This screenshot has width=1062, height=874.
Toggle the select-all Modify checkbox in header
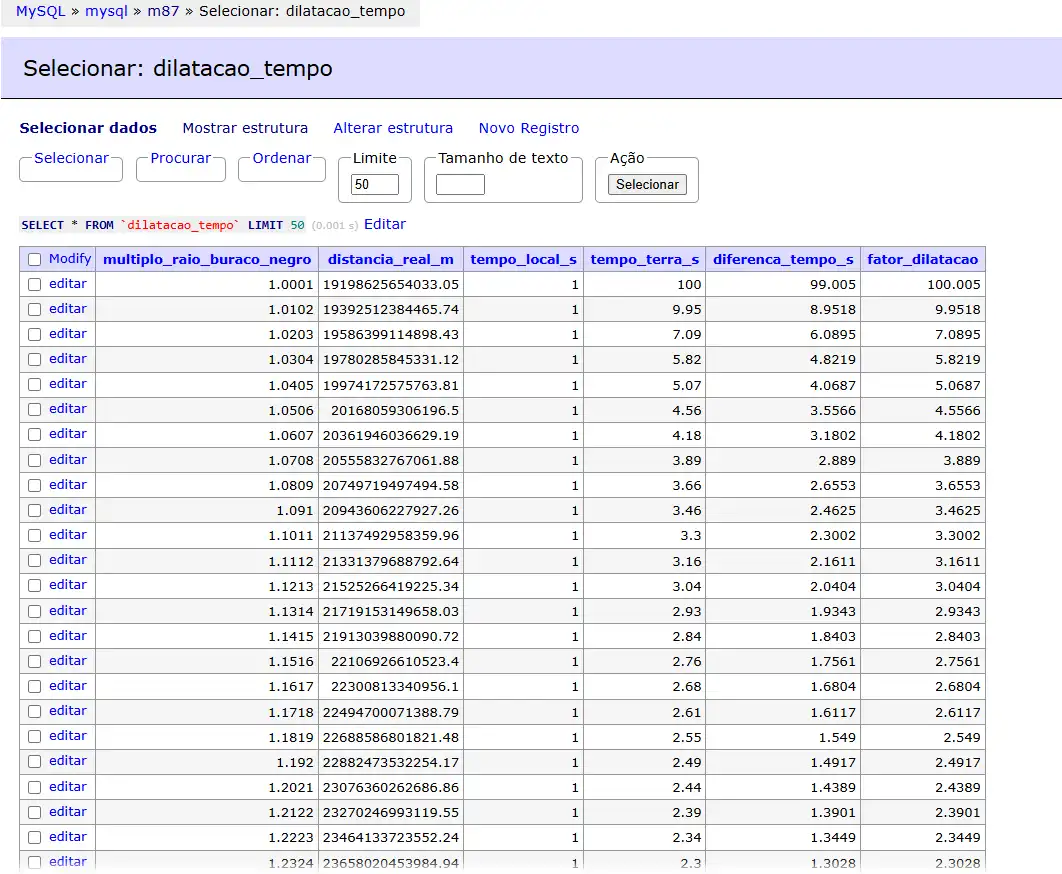35,259
